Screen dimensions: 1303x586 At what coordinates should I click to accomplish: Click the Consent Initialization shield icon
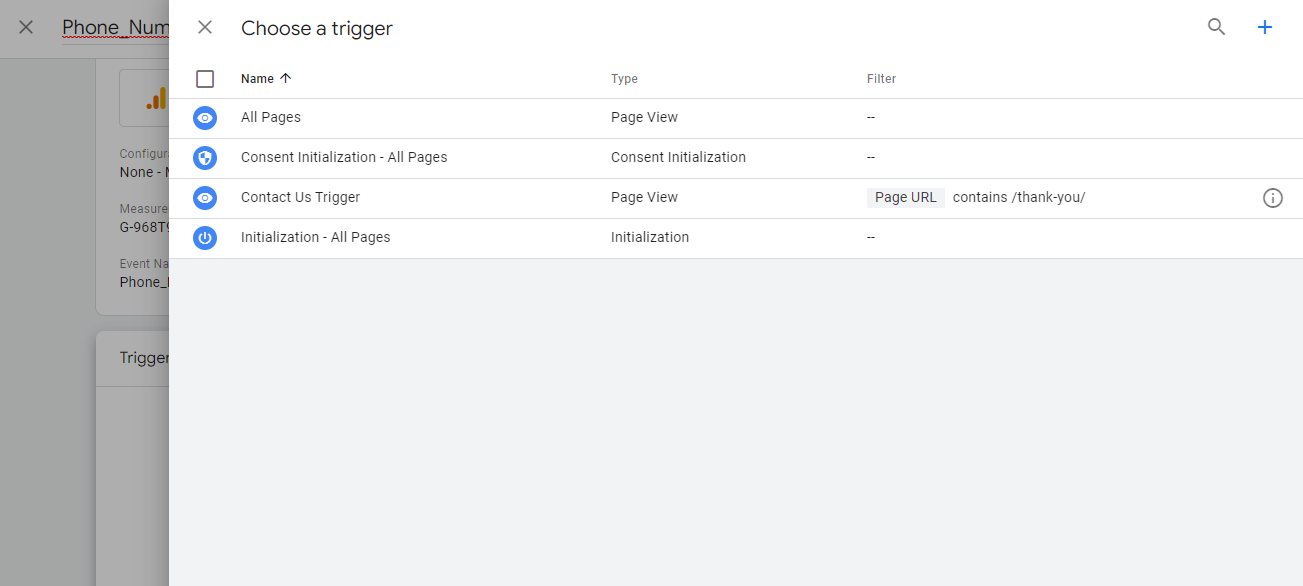[205, 158]
